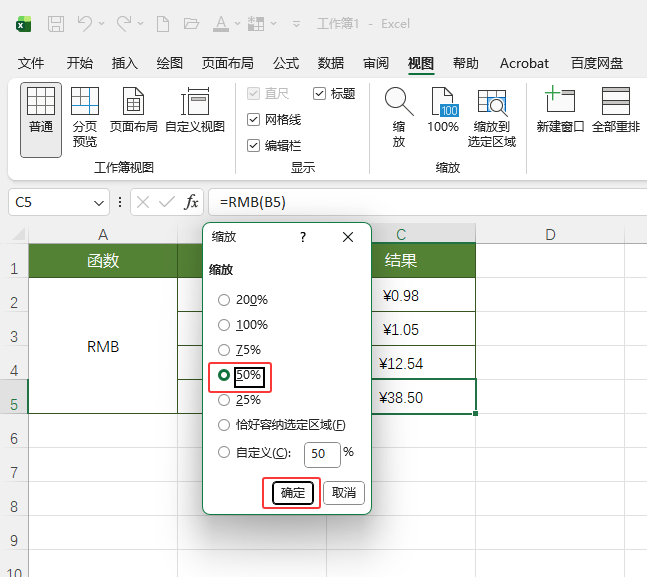
Task: Open file with the folder icon
Action: pos(191,24)
